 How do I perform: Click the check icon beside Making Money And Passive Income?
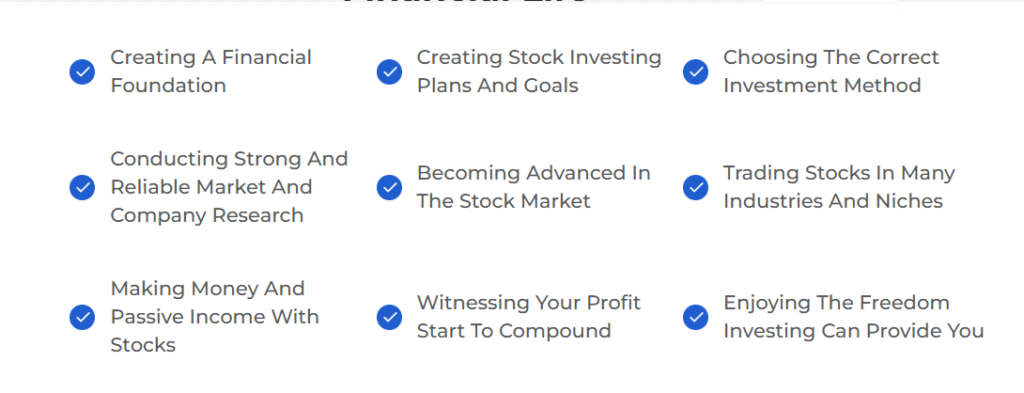(x=82, y=317)
